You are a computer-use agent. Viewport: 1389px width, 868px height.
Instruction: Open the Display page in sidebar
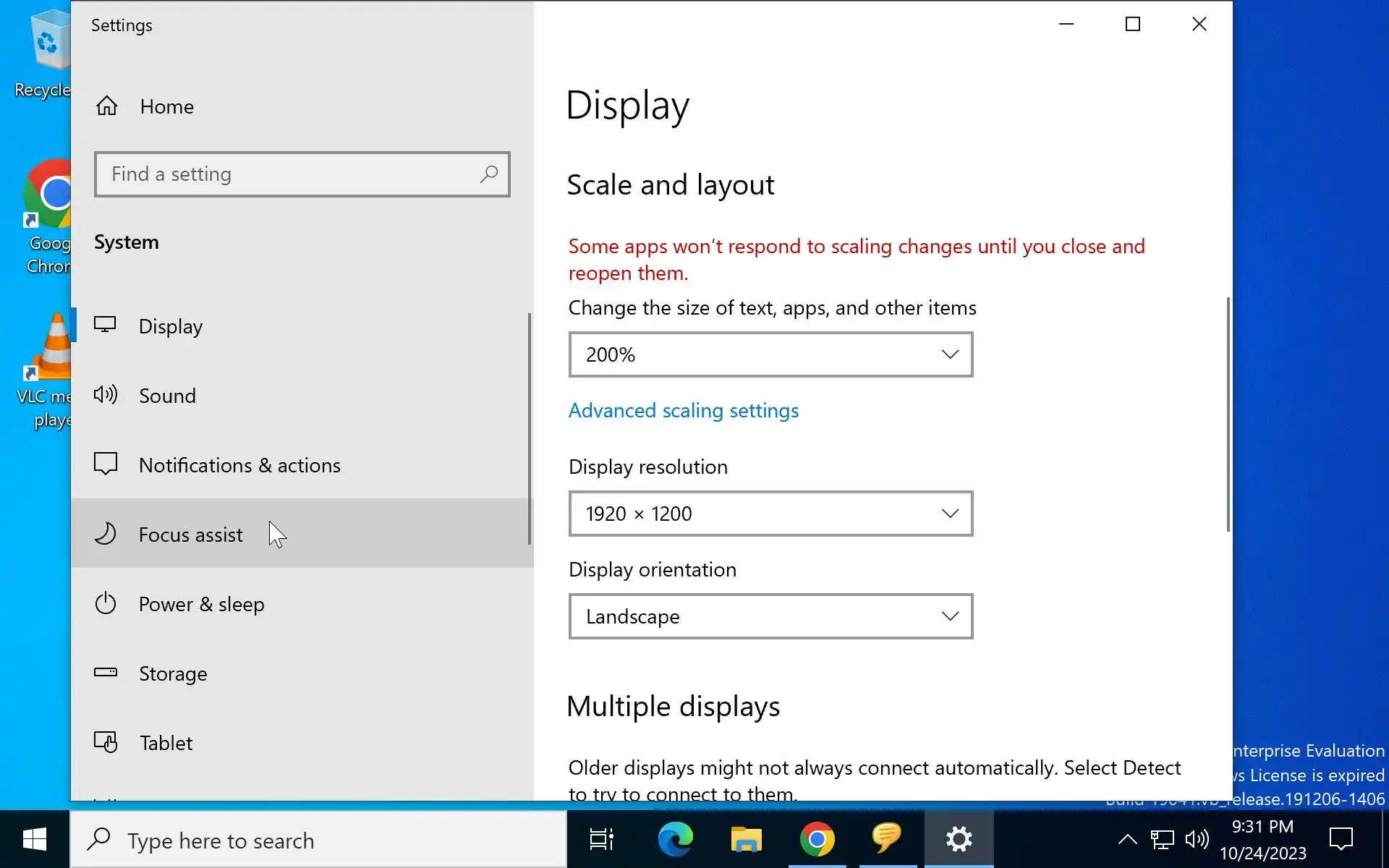171,326
